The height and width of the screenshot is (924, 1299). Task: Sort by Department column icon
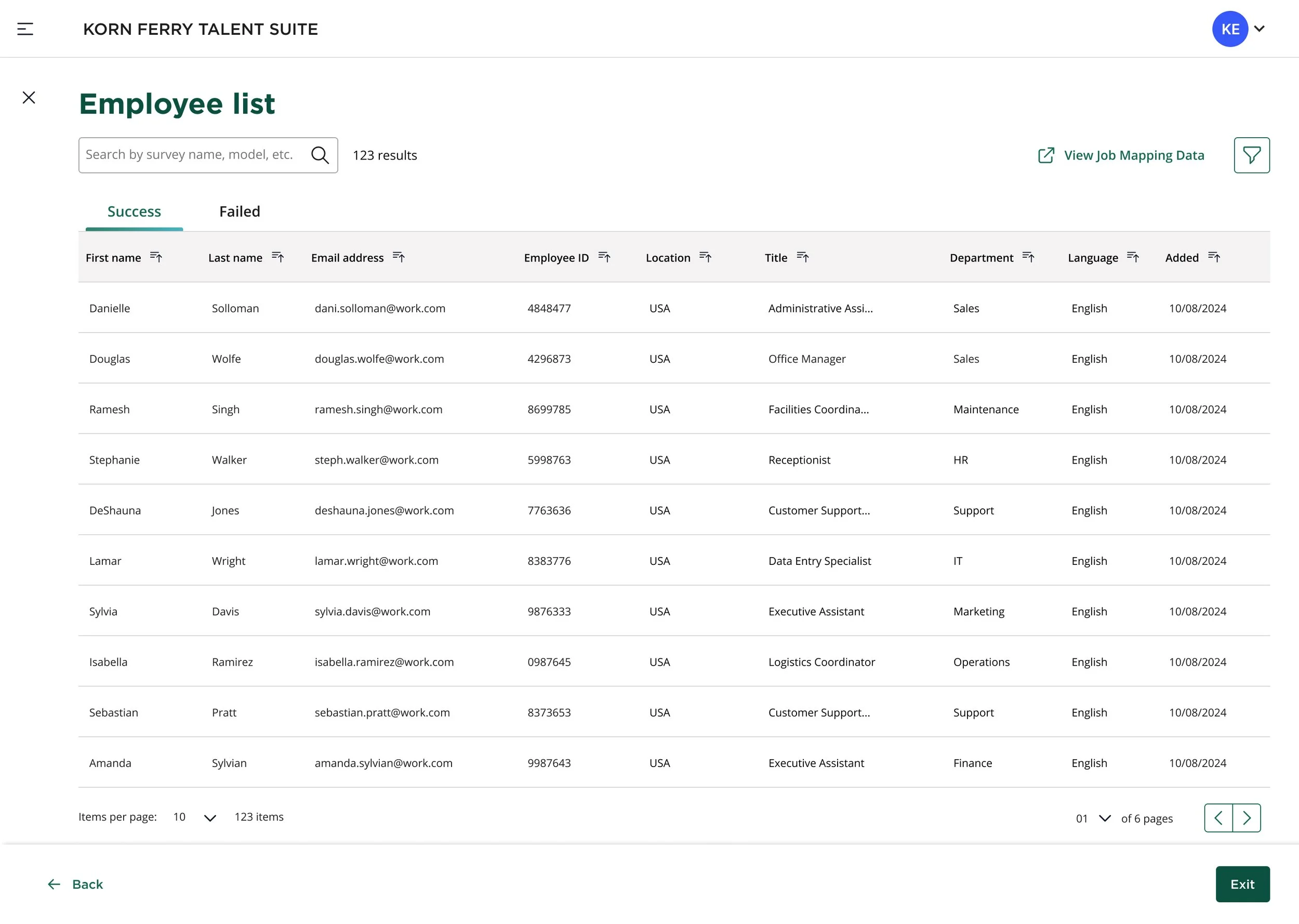pos(1028,257)
